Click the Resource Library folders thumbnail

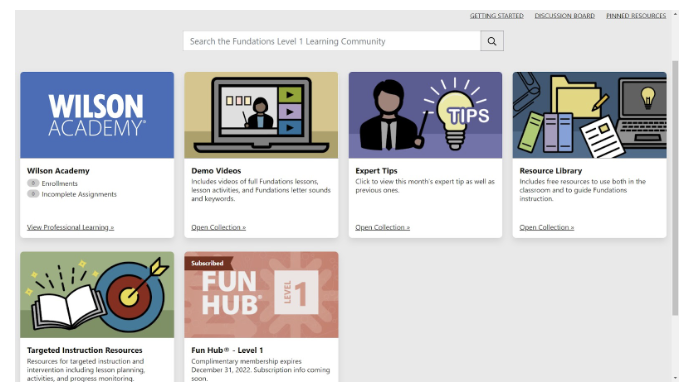(590, 115)
